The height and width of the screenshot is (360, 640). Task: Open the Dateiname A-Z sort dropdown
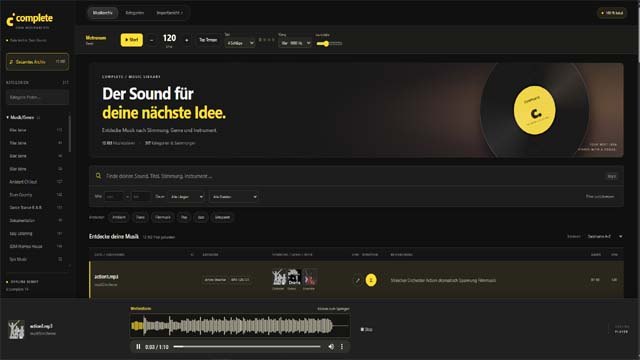click(605, 236)
